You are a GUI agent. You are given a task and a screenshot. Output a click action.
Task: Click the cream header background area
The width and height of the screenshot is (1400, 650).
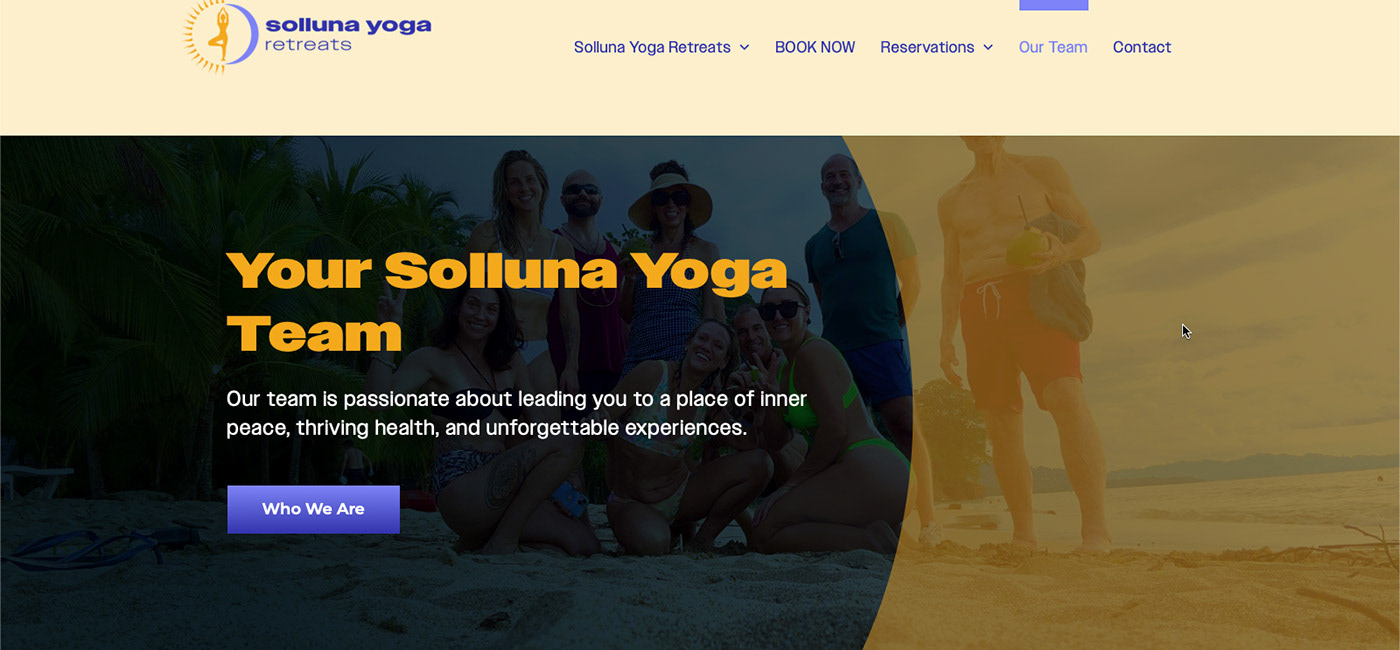[x=700, y=105]
